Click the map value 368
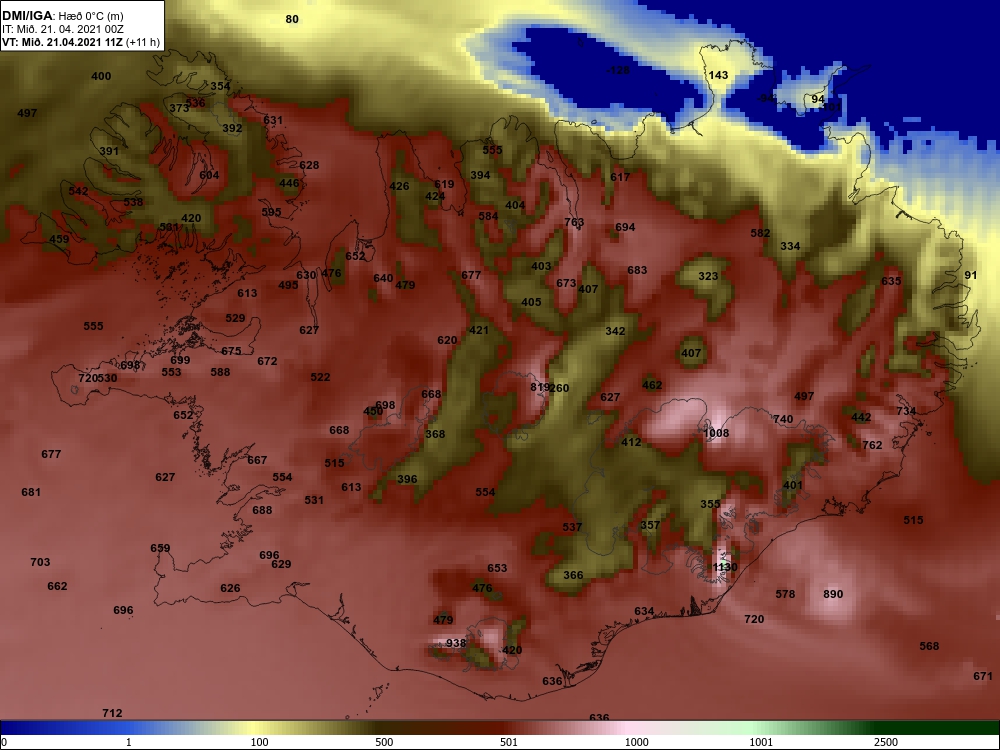1000x750 pixels. [435, 434]
